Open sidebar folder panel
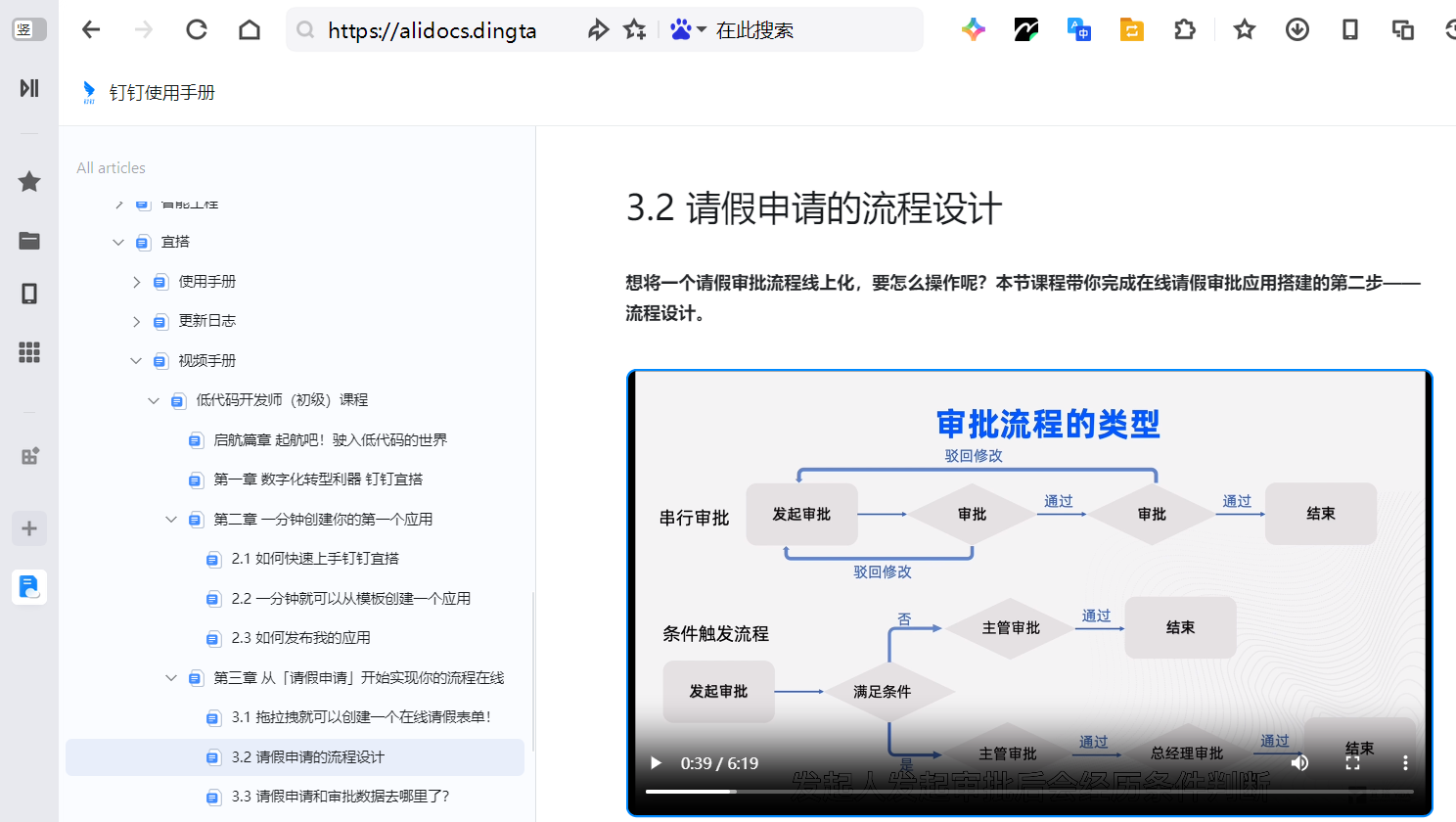 pos(29,241)
